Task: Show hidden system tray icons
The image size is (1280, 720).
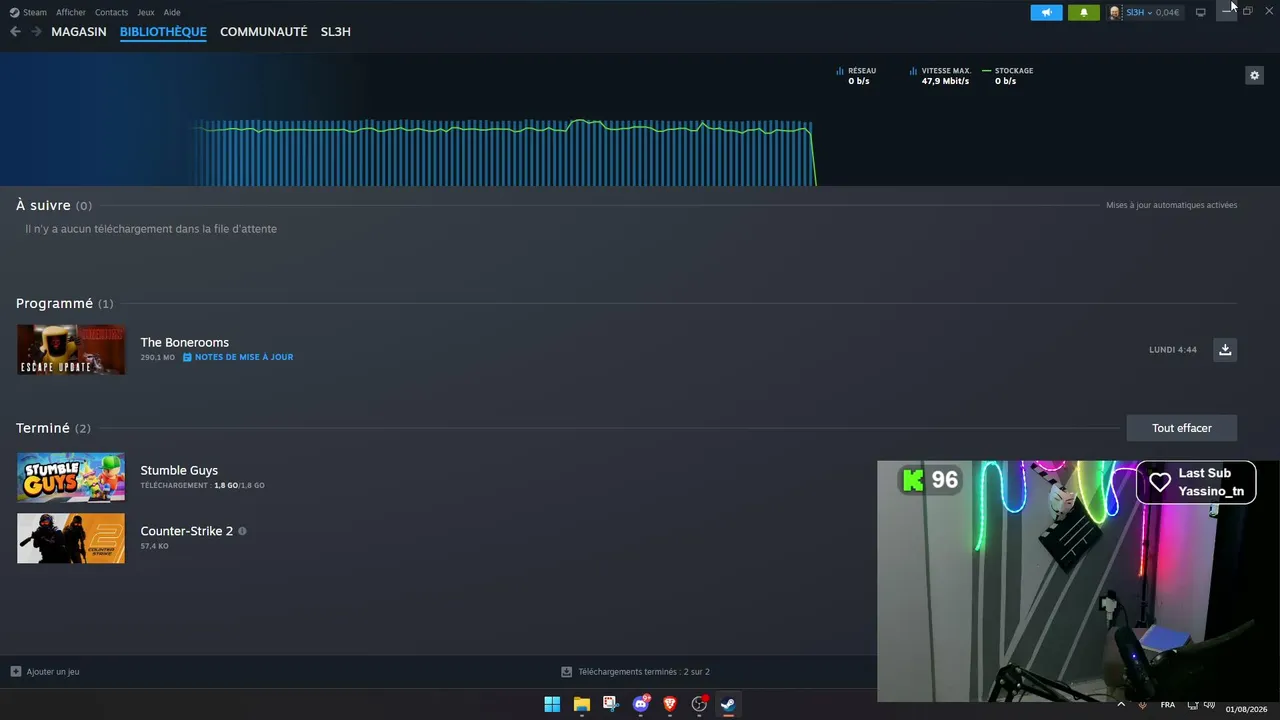Action: [x=1121, y=705]
